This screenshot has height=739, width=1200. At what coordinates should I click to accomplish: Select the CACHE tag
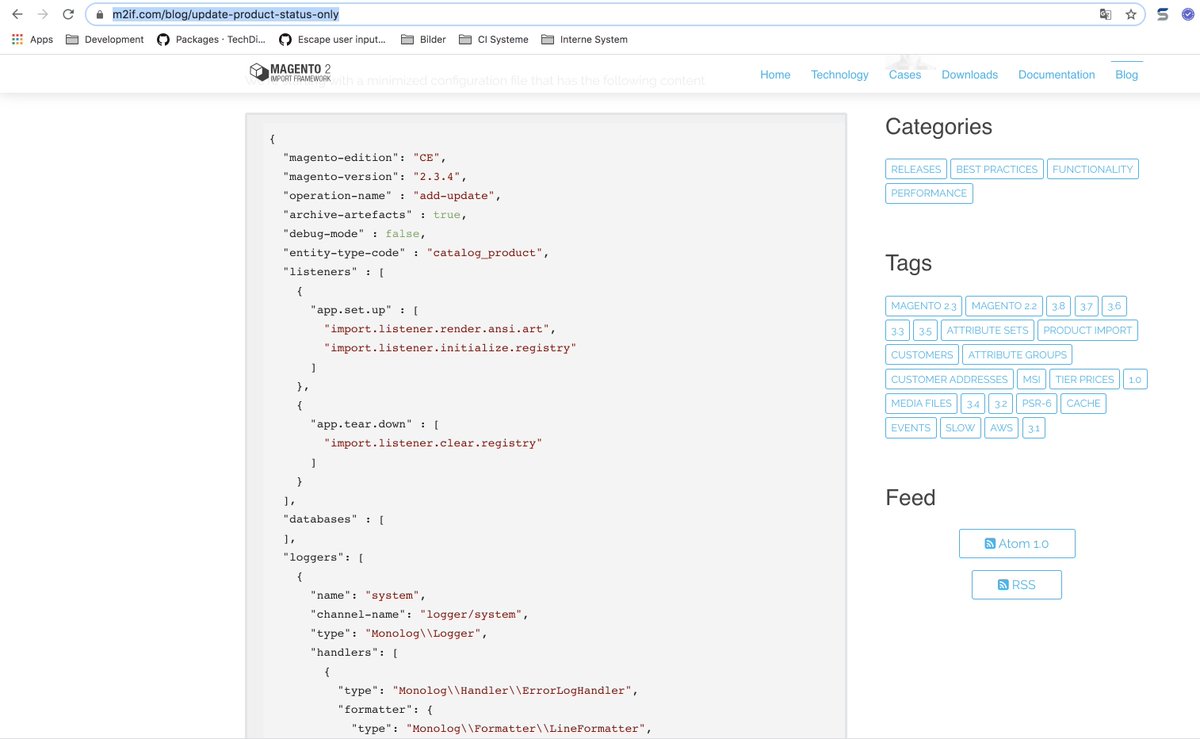tap(1084, 403)
